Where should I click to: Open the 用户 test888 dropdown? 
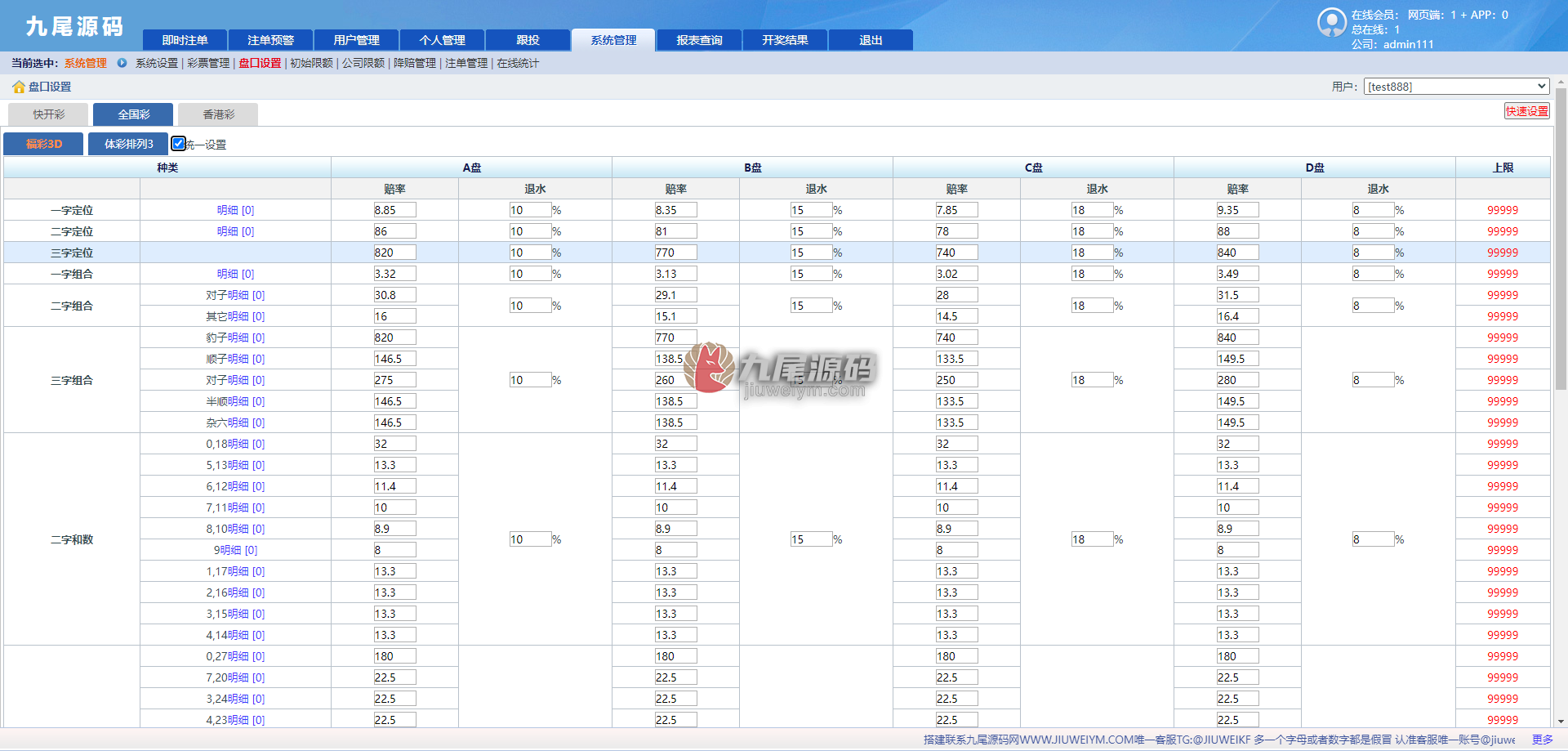[1456, 87]
